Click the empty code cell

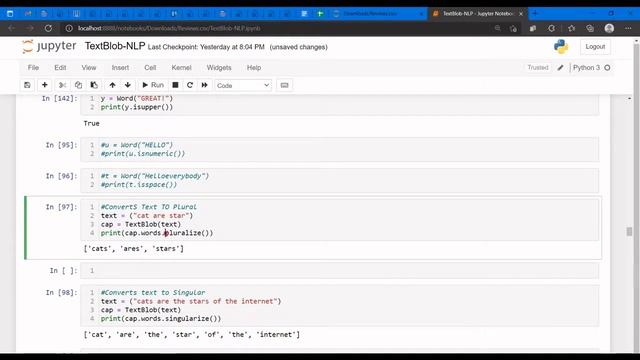tap(340, 271)
